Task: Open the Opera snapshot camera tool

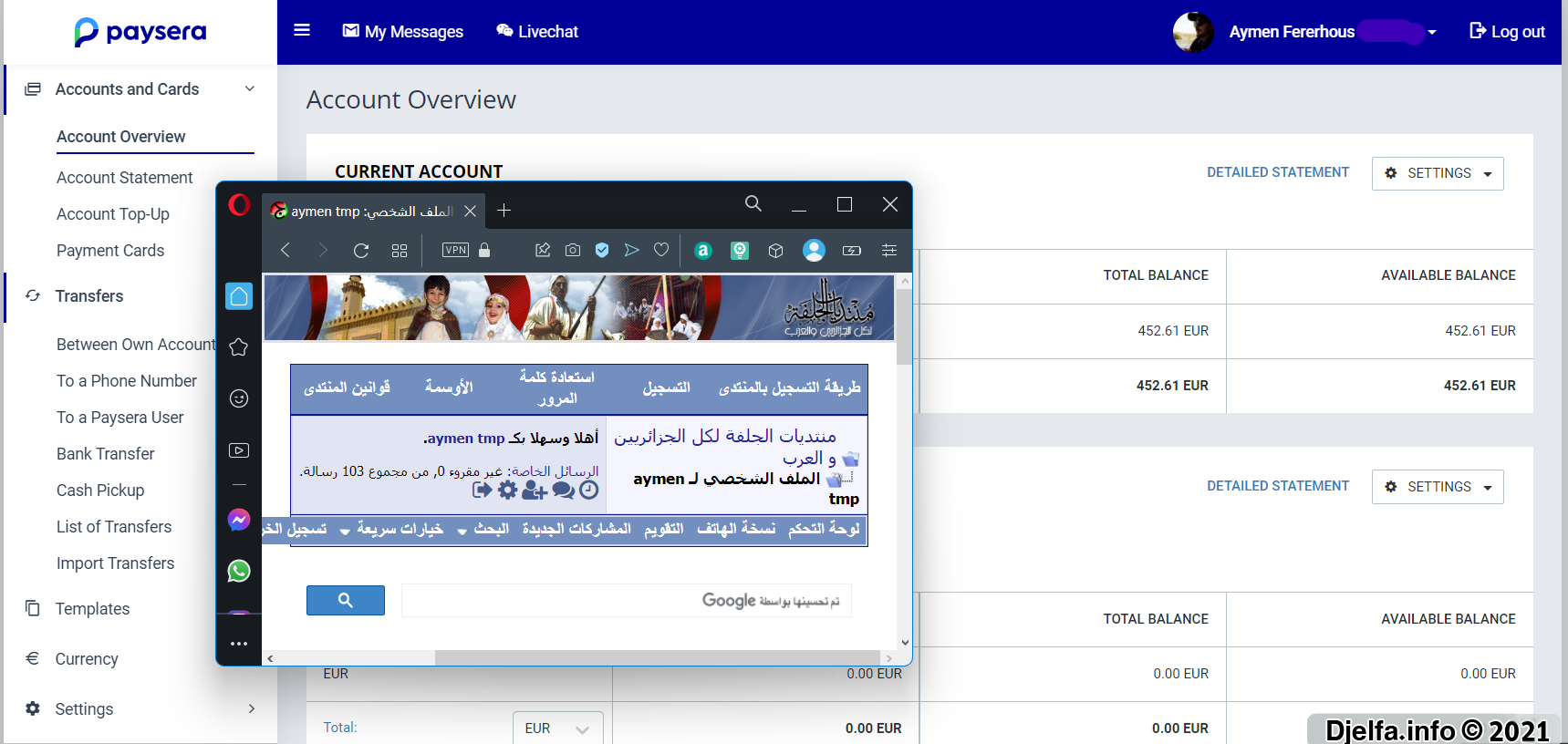Action: click(573, 250)
